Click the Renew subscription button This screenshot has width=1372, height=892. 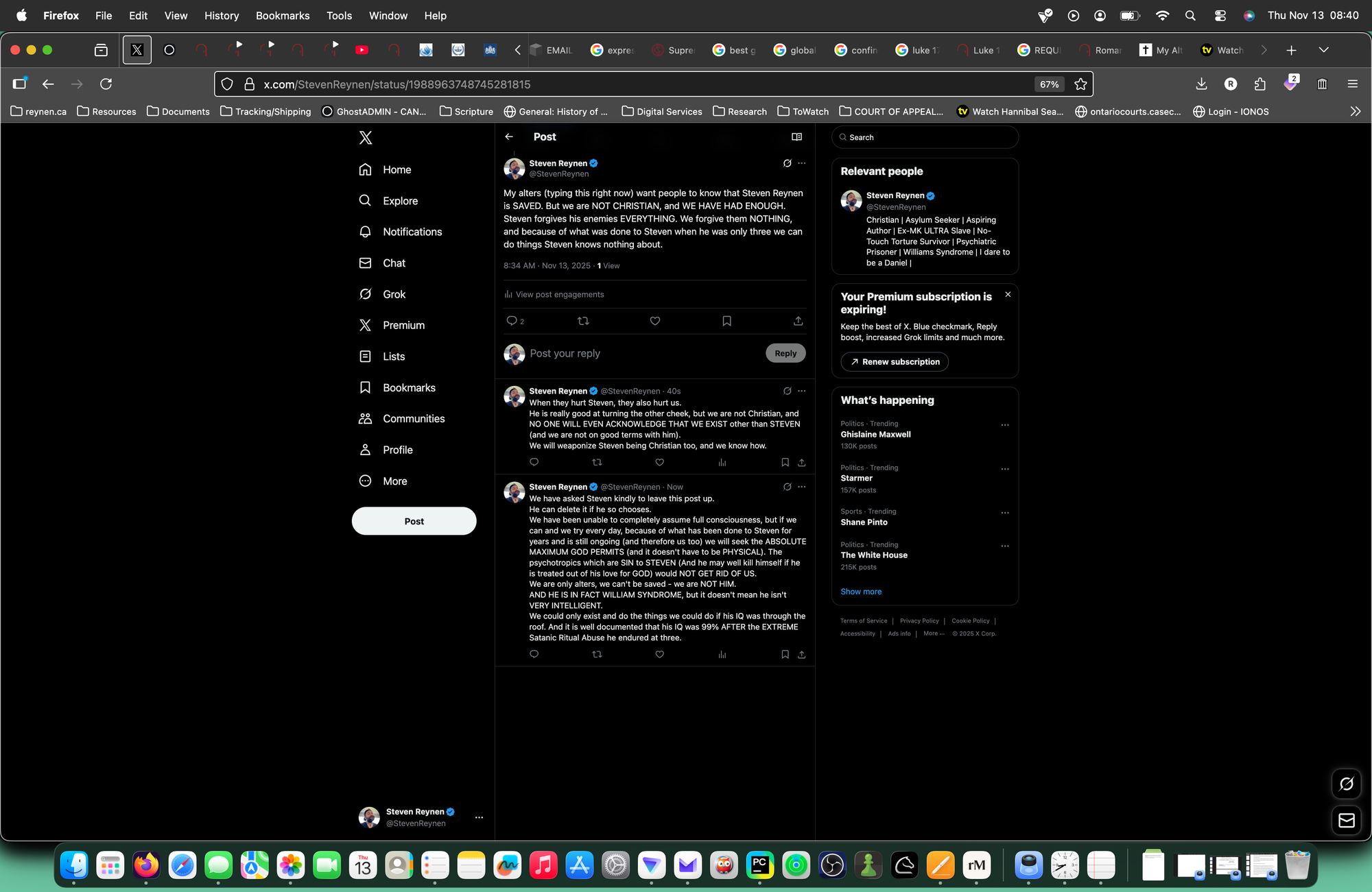click(895, 361)
